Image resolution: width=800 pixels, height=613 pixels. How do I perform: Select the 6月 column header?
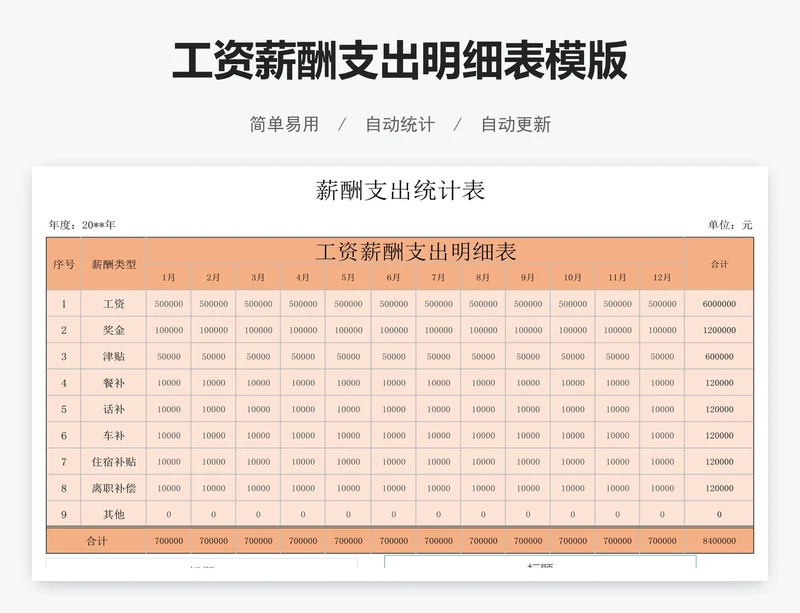[393, 277]
